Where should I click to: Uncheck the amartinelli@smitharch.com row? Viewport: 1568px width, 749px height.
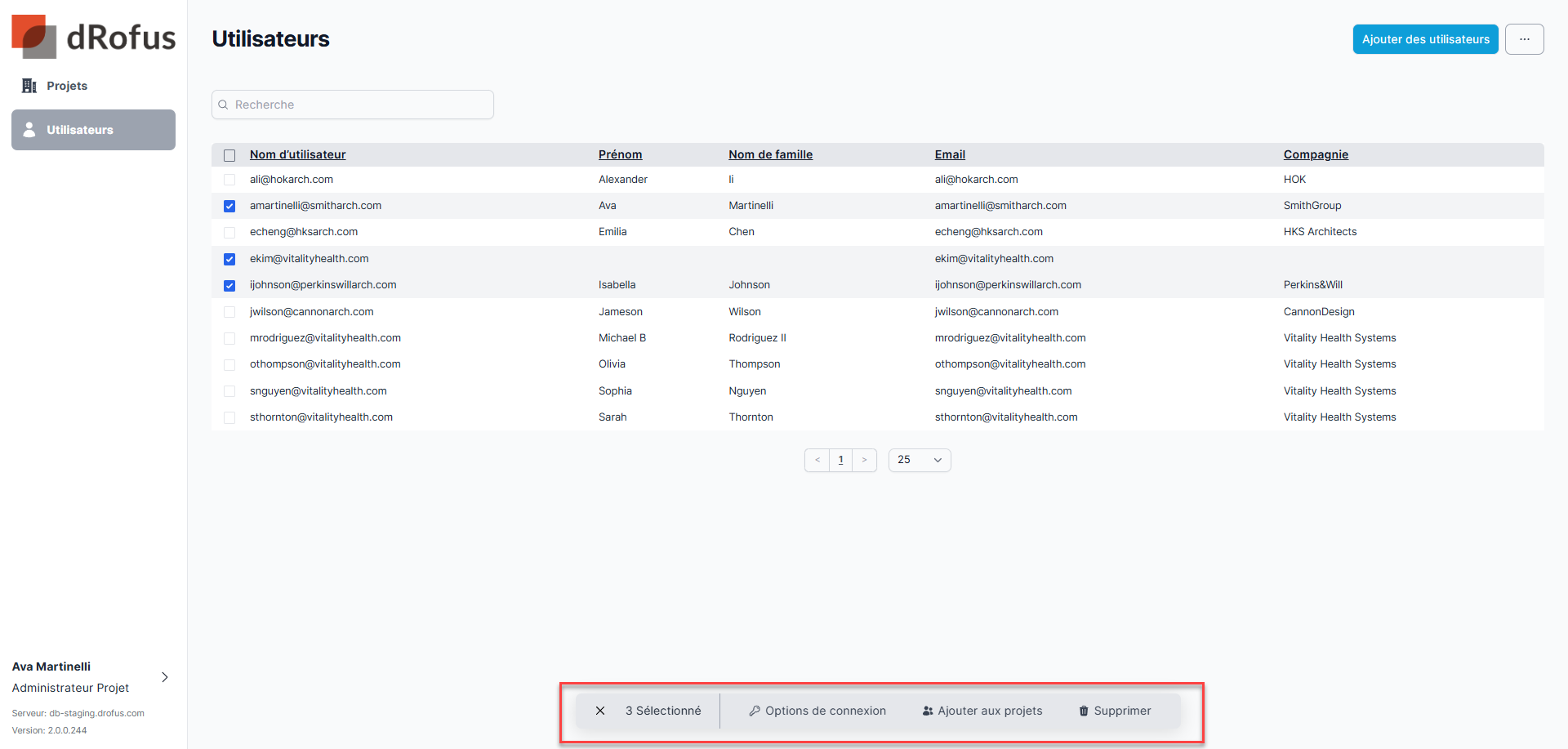(x=229, y=206)
